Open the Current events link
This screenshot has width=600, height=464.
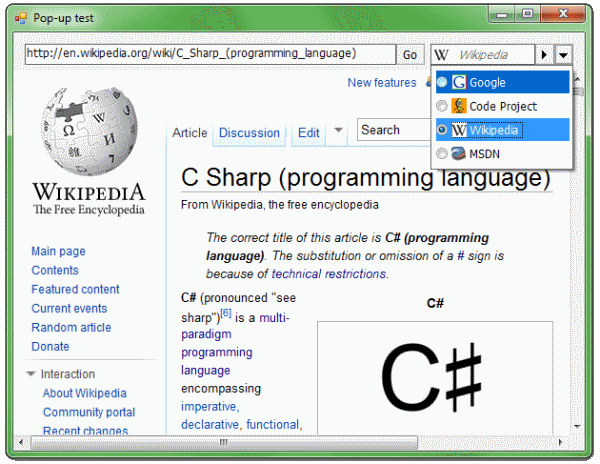[69, 308]
